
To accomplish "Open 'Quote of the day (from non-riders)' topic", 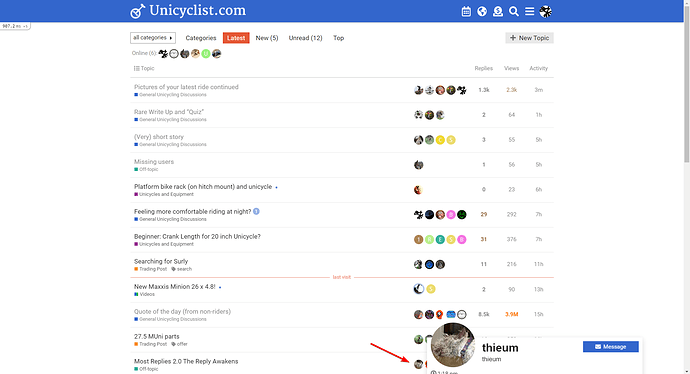I will click(x=182, y=311).
